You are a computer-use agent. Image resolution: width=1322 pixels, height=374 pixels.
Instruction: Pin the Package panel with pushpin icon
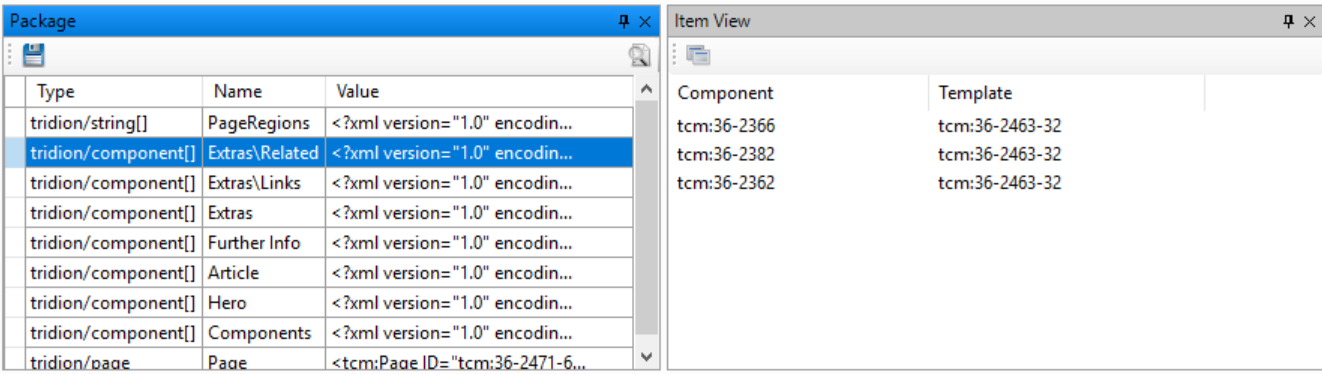pyautogui.click(x=625, y=21)
